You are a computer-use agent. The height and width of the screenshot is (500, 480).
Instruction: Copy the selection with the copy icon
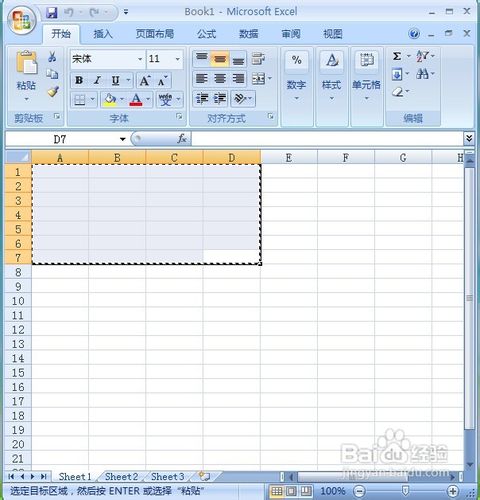click(52, 73)
